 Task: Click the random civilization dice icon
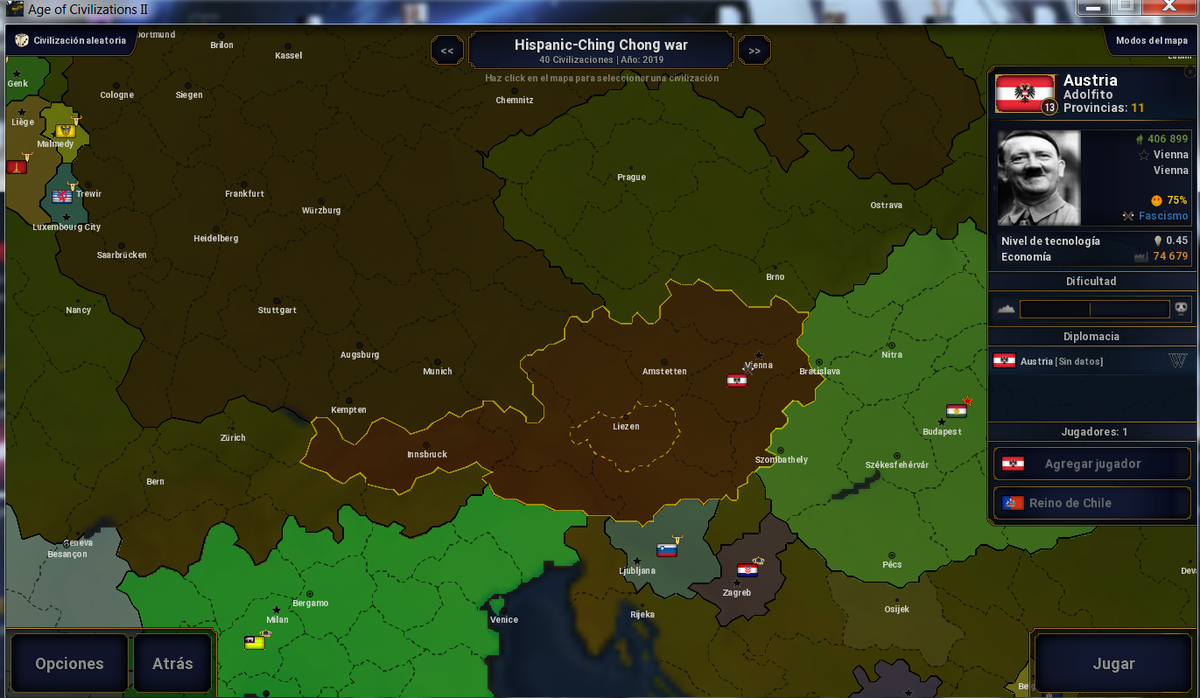coord(20,41)
